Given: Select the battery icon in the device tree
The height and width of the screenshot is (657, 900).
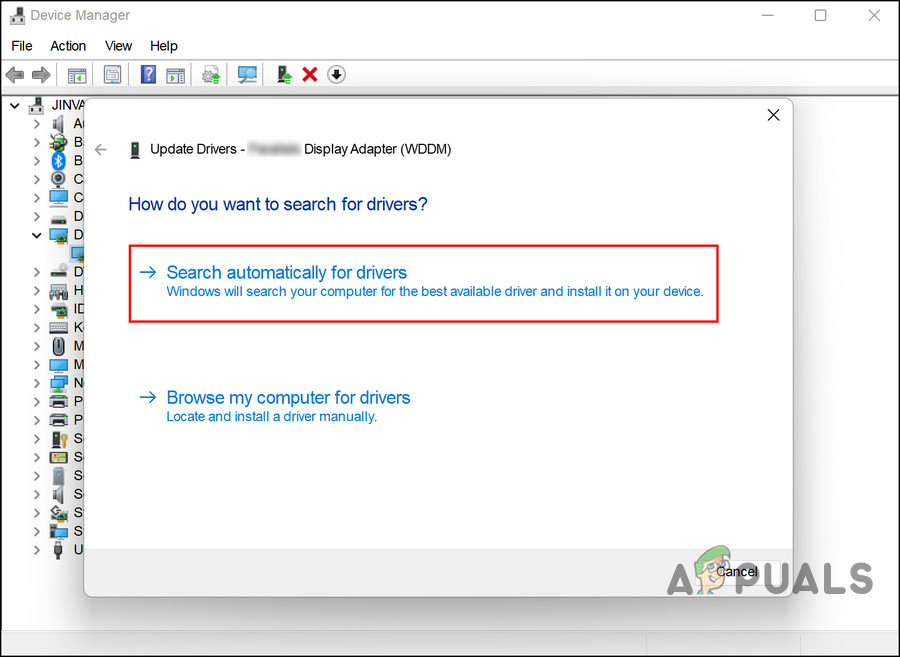Looking at the screenshot, I should (58, 142).
